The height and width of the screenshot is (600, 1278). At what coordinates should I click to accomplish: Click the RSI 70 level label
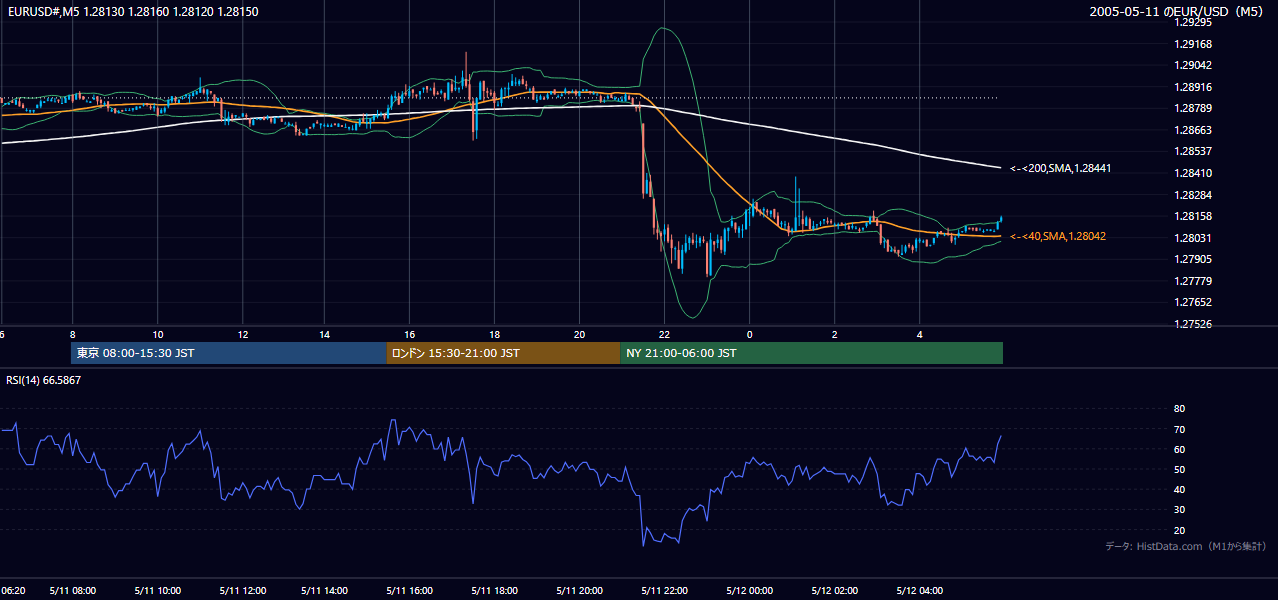point(1179,429)
